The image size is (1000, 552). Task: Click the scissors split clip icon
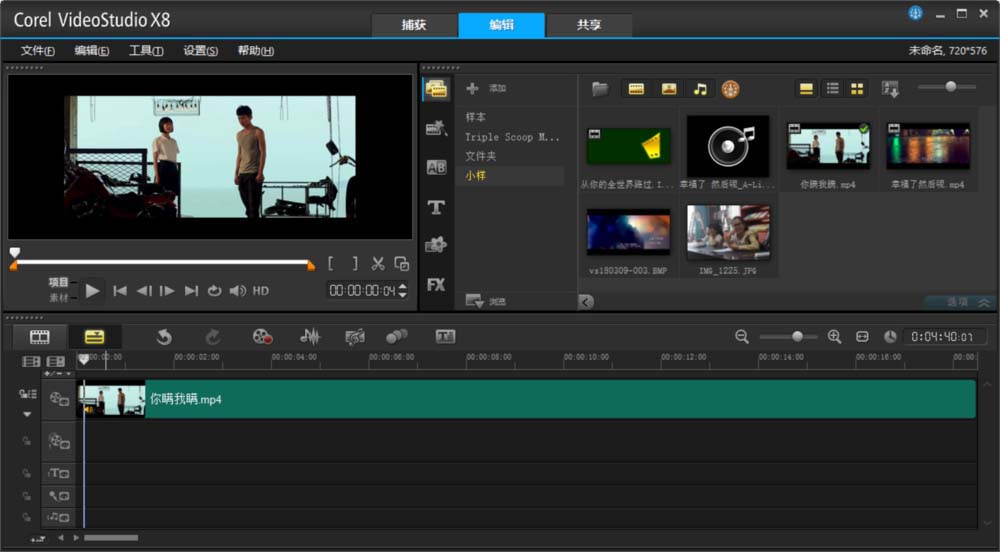pos(378,263)
